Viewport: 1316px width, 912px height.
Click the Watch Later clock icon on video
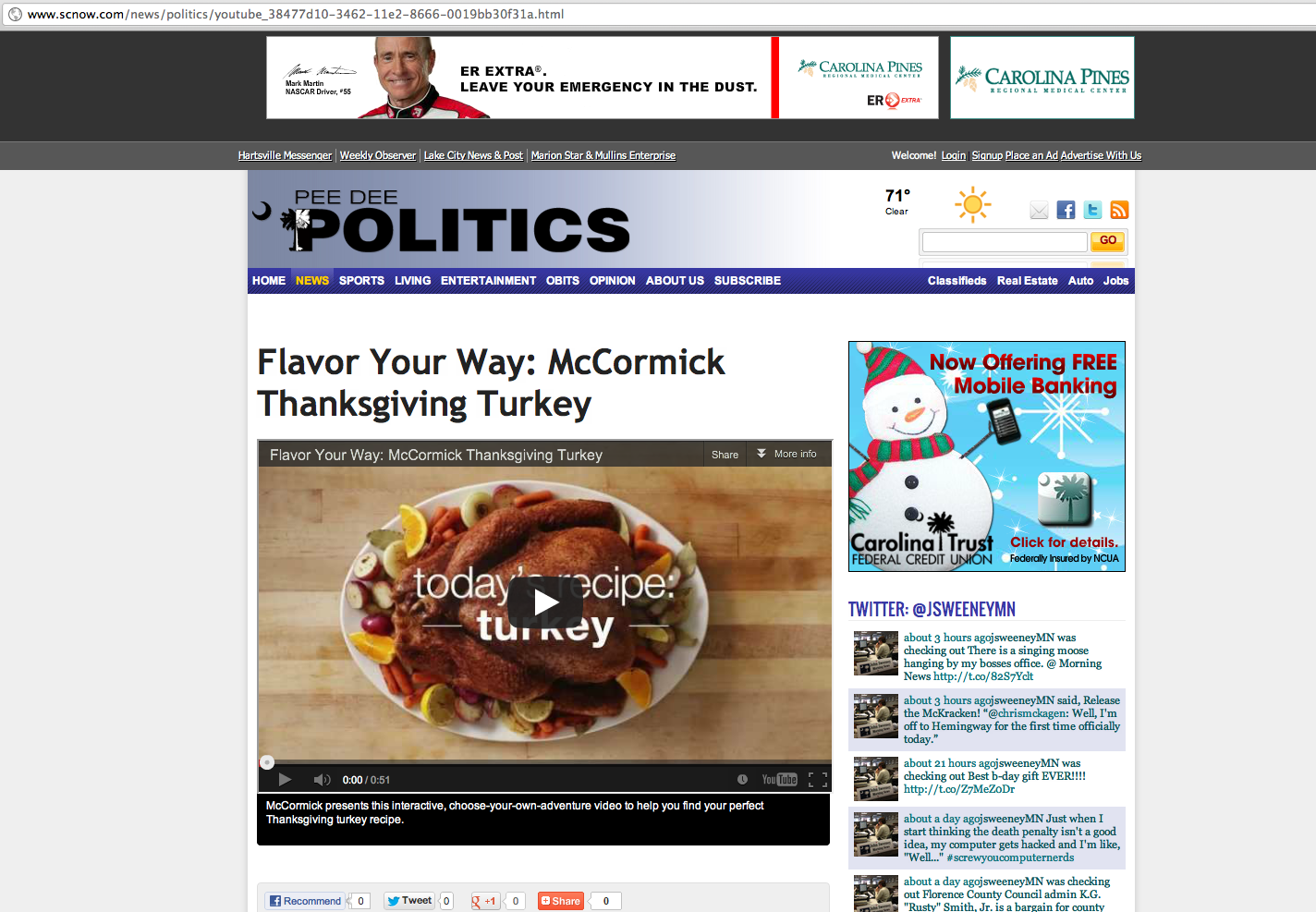742,780
